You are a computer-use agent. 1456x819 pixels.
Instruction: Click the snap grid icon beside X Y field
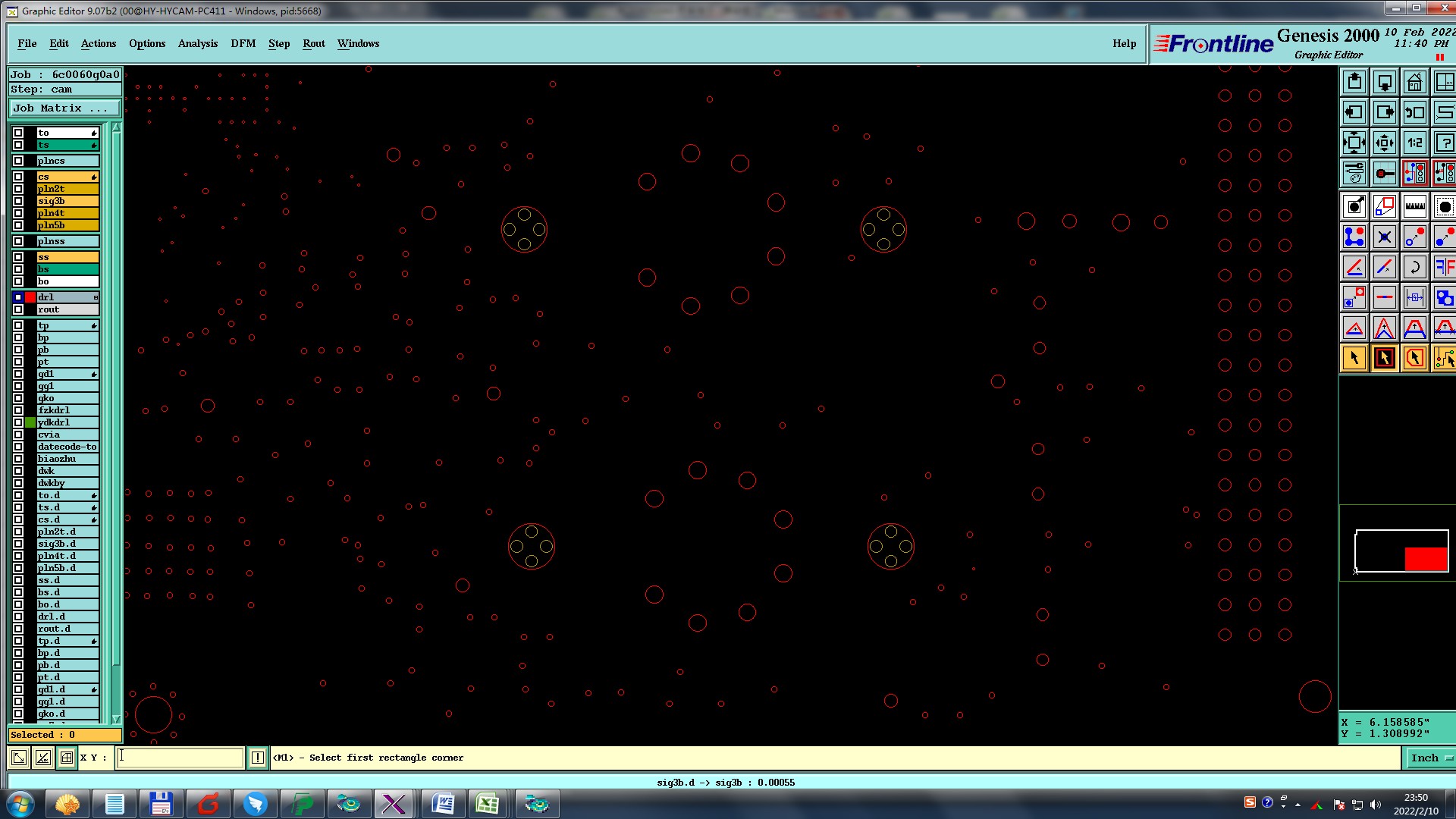tap(67, 758)
